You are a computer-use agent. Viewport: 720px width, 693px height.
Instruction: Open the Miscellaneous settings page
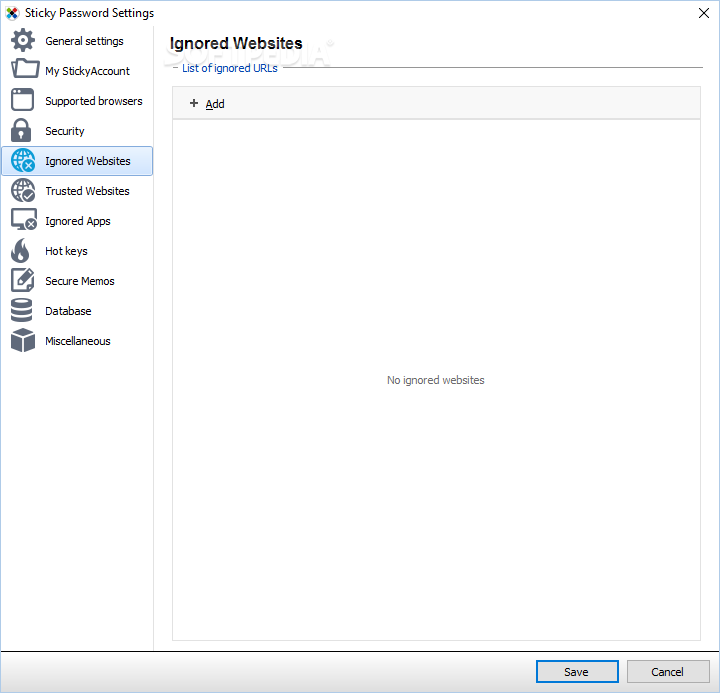(x=78, y=341)
